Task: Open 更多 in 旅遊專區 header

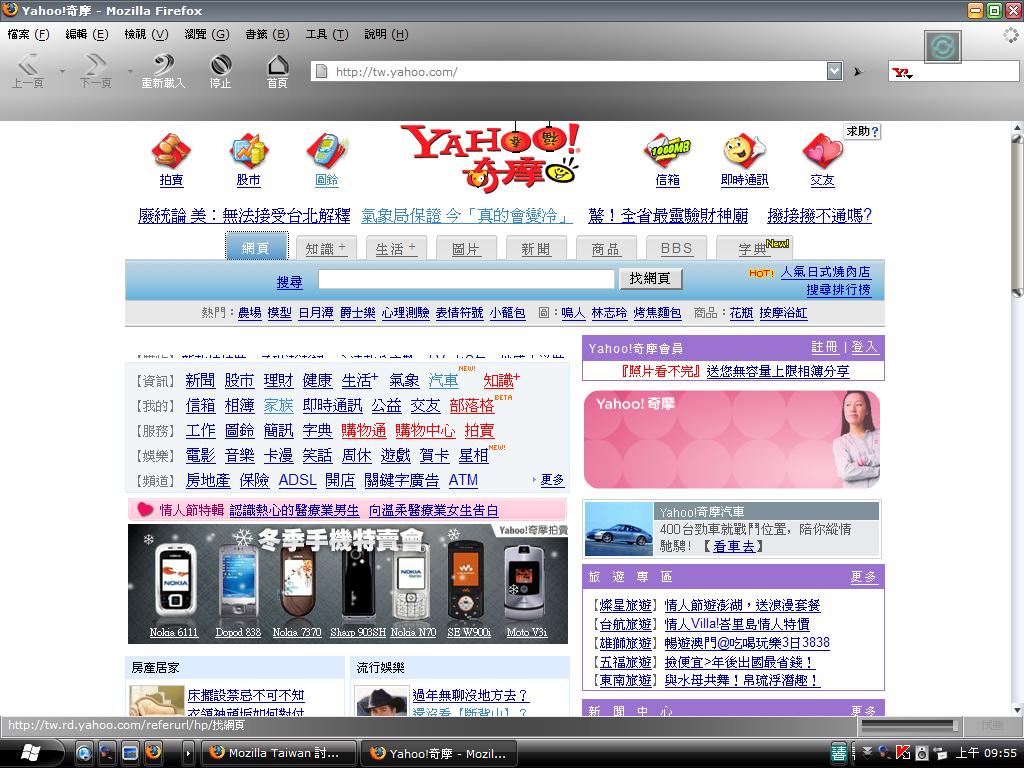Action: pos(864,577)
